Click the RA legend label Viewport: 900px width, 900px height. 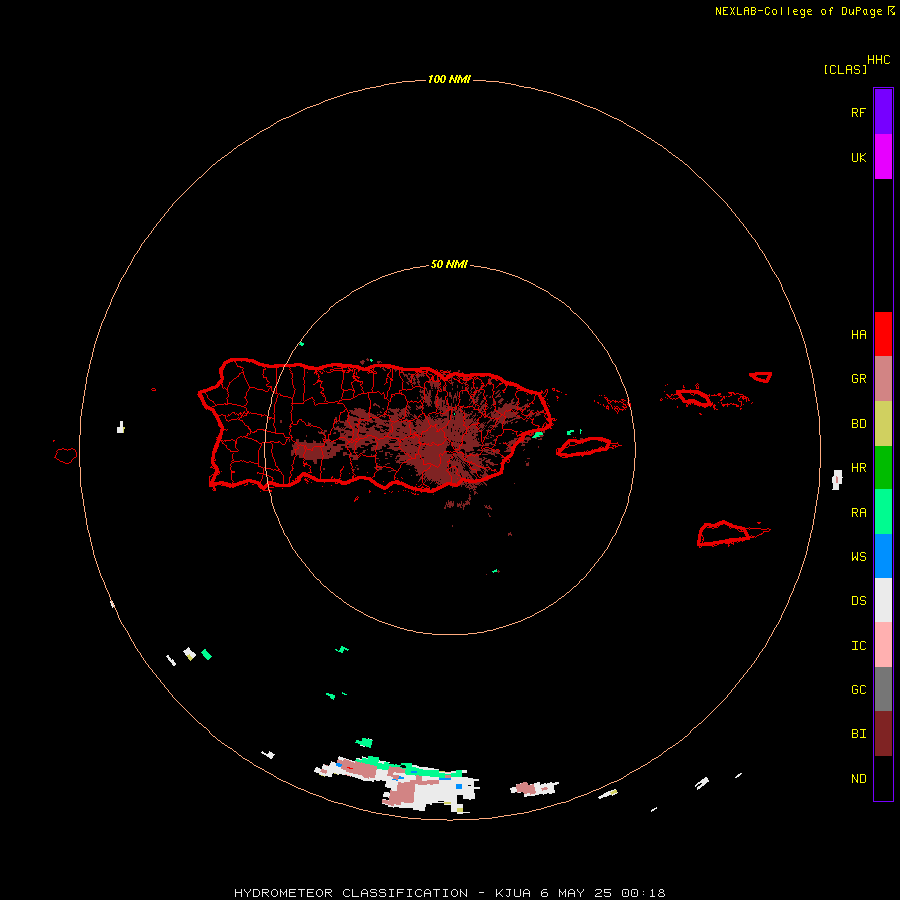[x=858, y=513]
